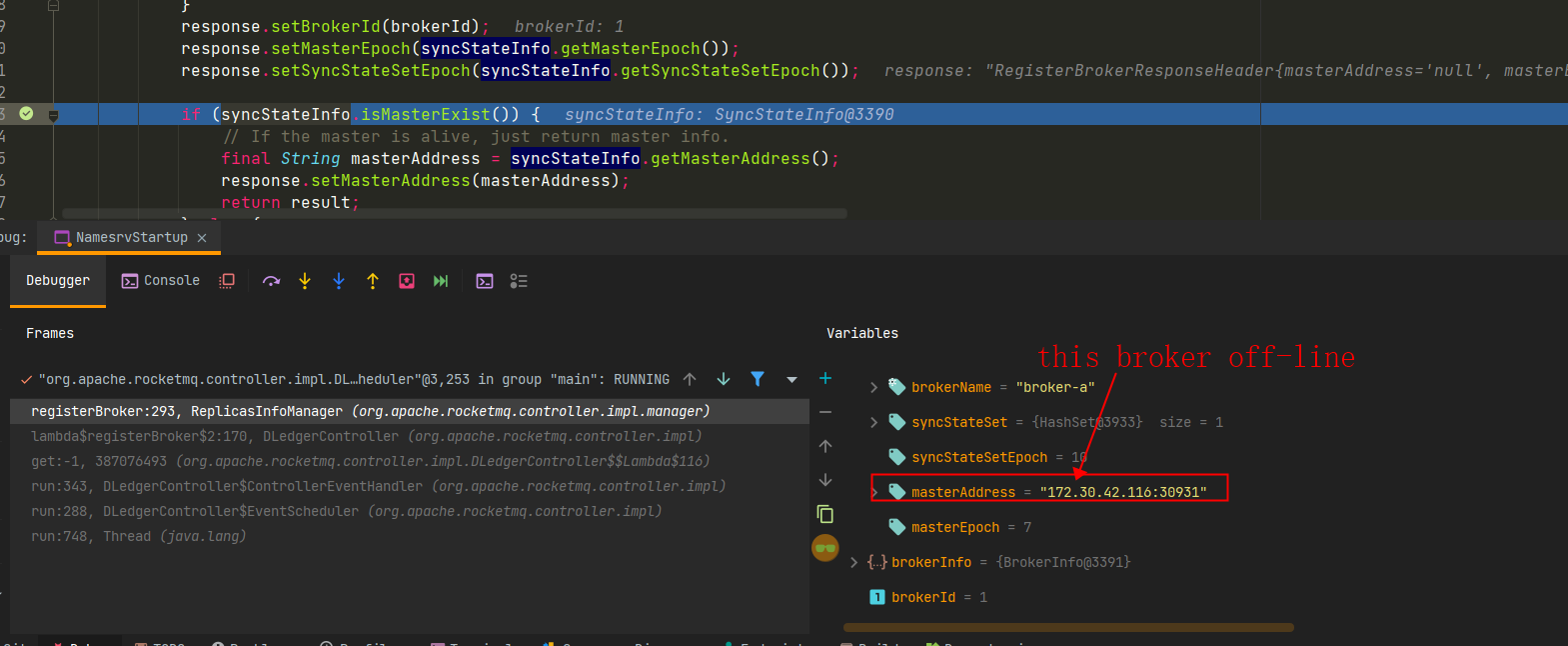
Task: Move watch down in Variables sidebar
Action: (x=825, y=480)
